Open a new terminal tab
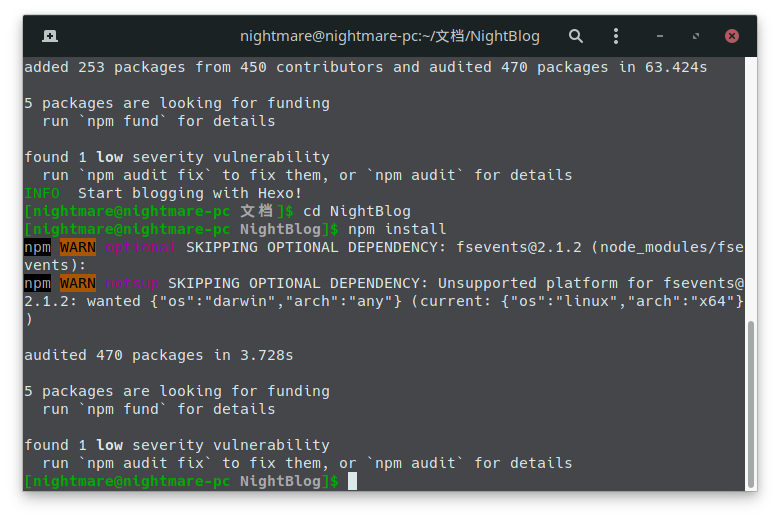Viewport: 780px width, 522px height. coord(50,36)
